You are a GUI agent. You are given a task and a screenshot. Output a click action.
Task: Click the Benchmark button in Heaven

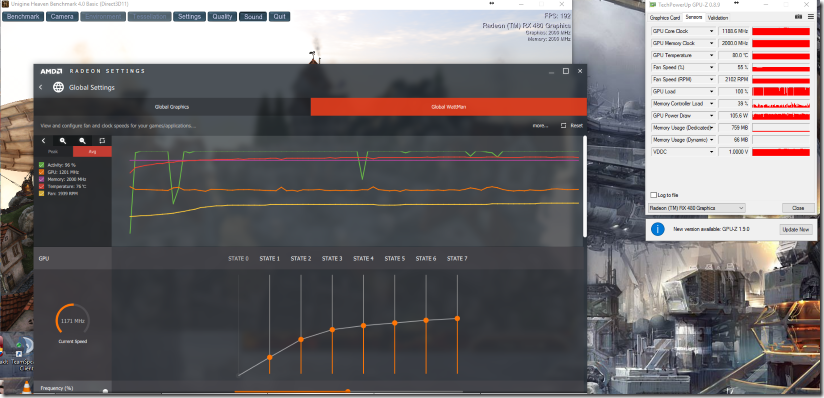click(23, 16)
